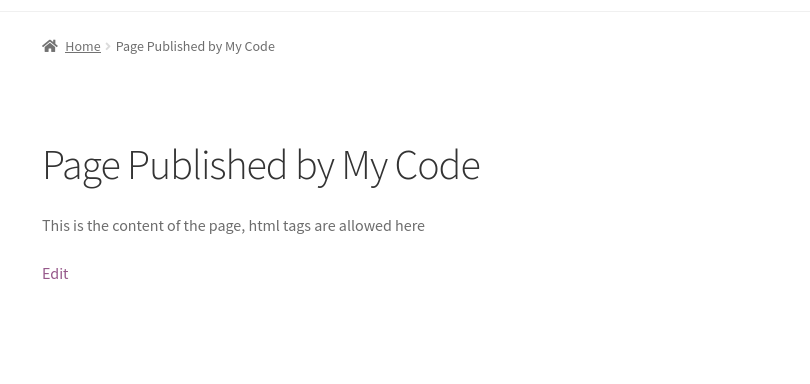Viewport: 810px width, 384px height.
Task: Click the word 'Published' in the main heading
Action: click(x=207, y=165)
